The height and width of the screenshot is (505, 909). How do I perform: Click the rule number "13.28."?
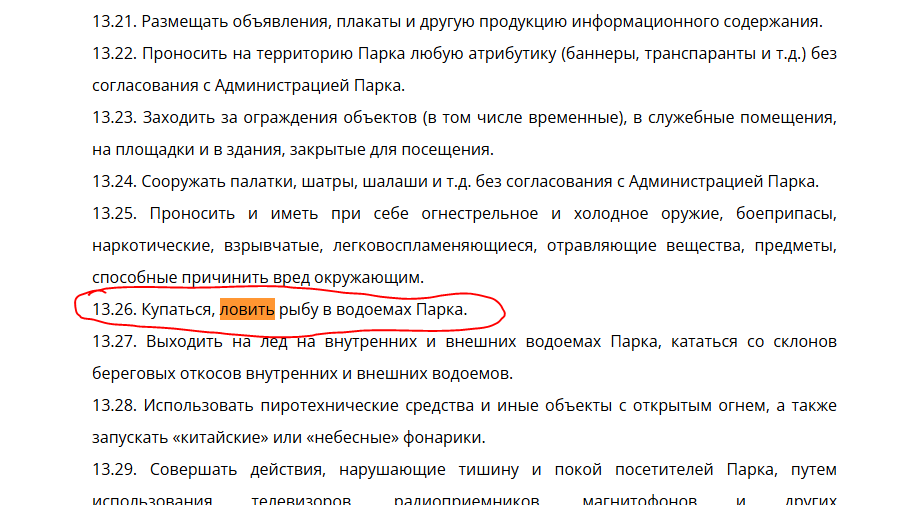point(114,405)
